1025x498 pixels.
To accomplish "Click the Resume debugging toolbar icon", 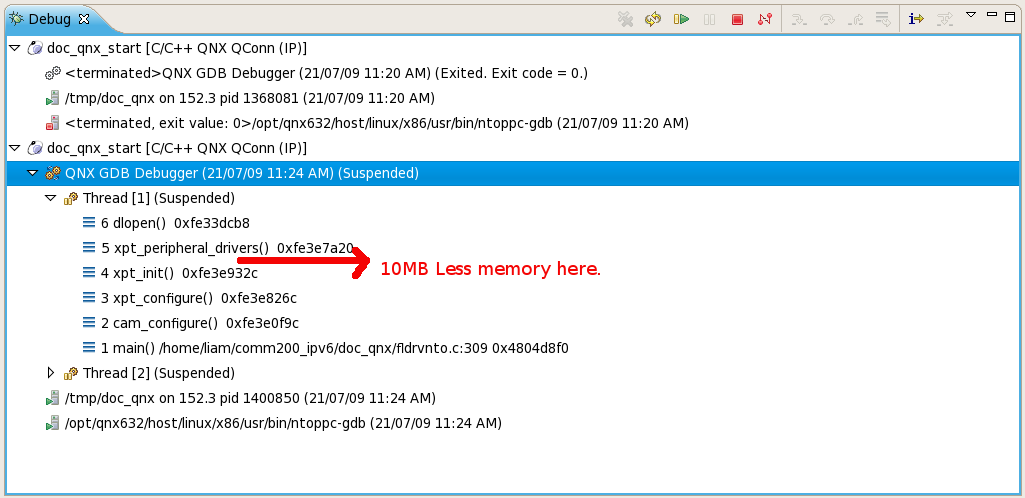I will click(x=682, y=19).
